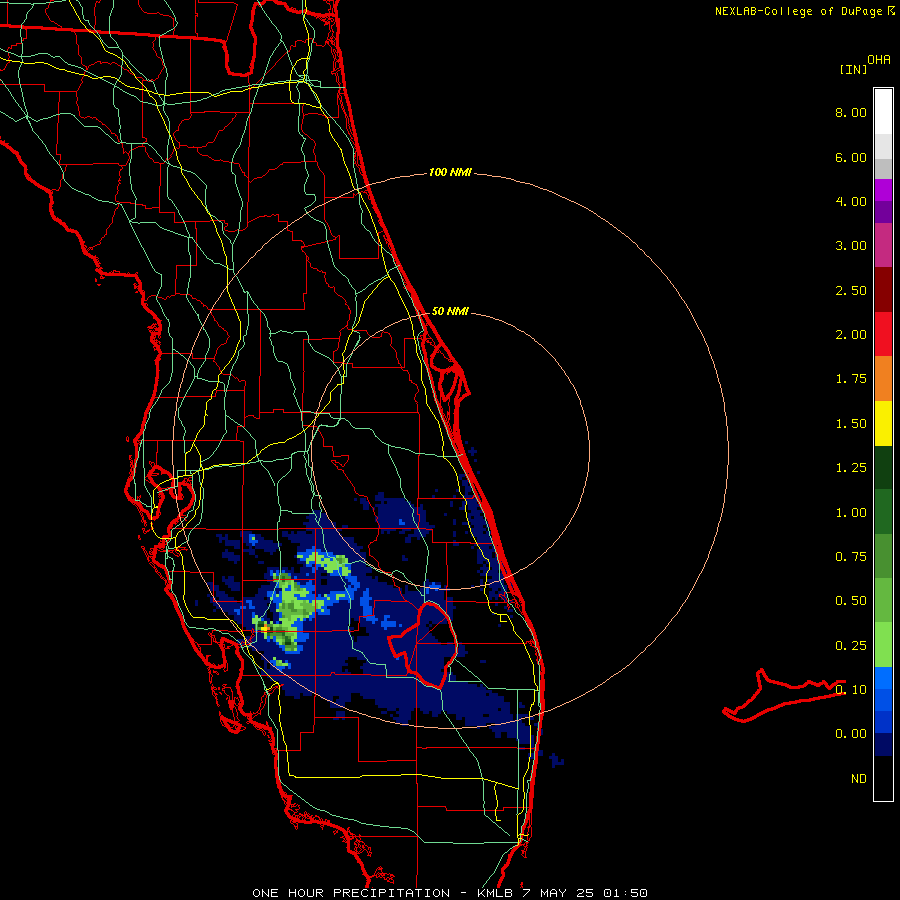This screenshot has width=900, height=900.
Task: Click the ND legend label
Action: coord(859,779)
